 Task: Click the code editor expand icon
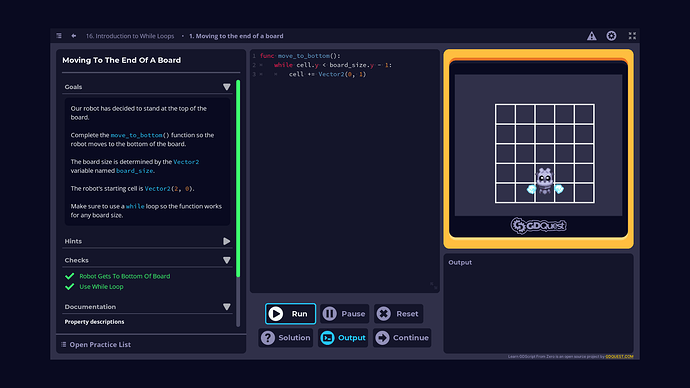point(433,286)
